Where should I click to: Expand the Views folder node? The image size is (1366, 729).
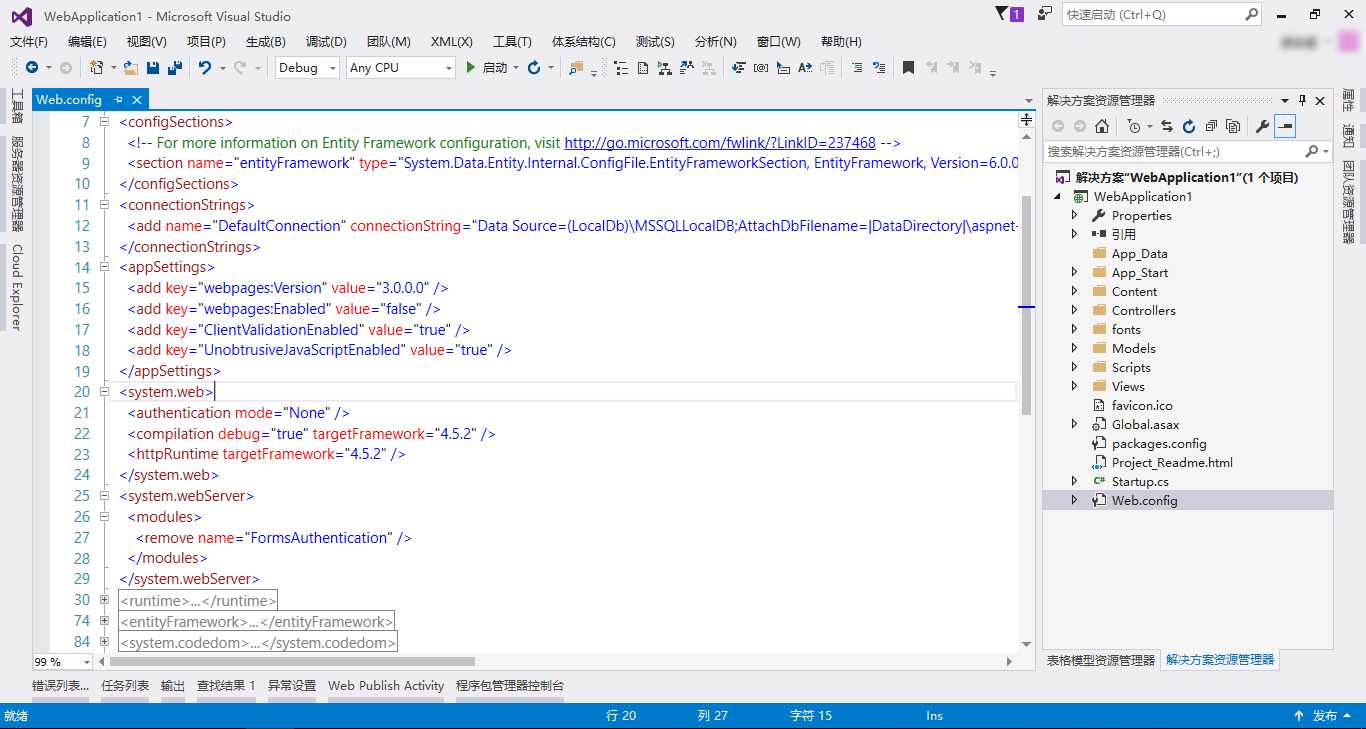point(1075,386)
